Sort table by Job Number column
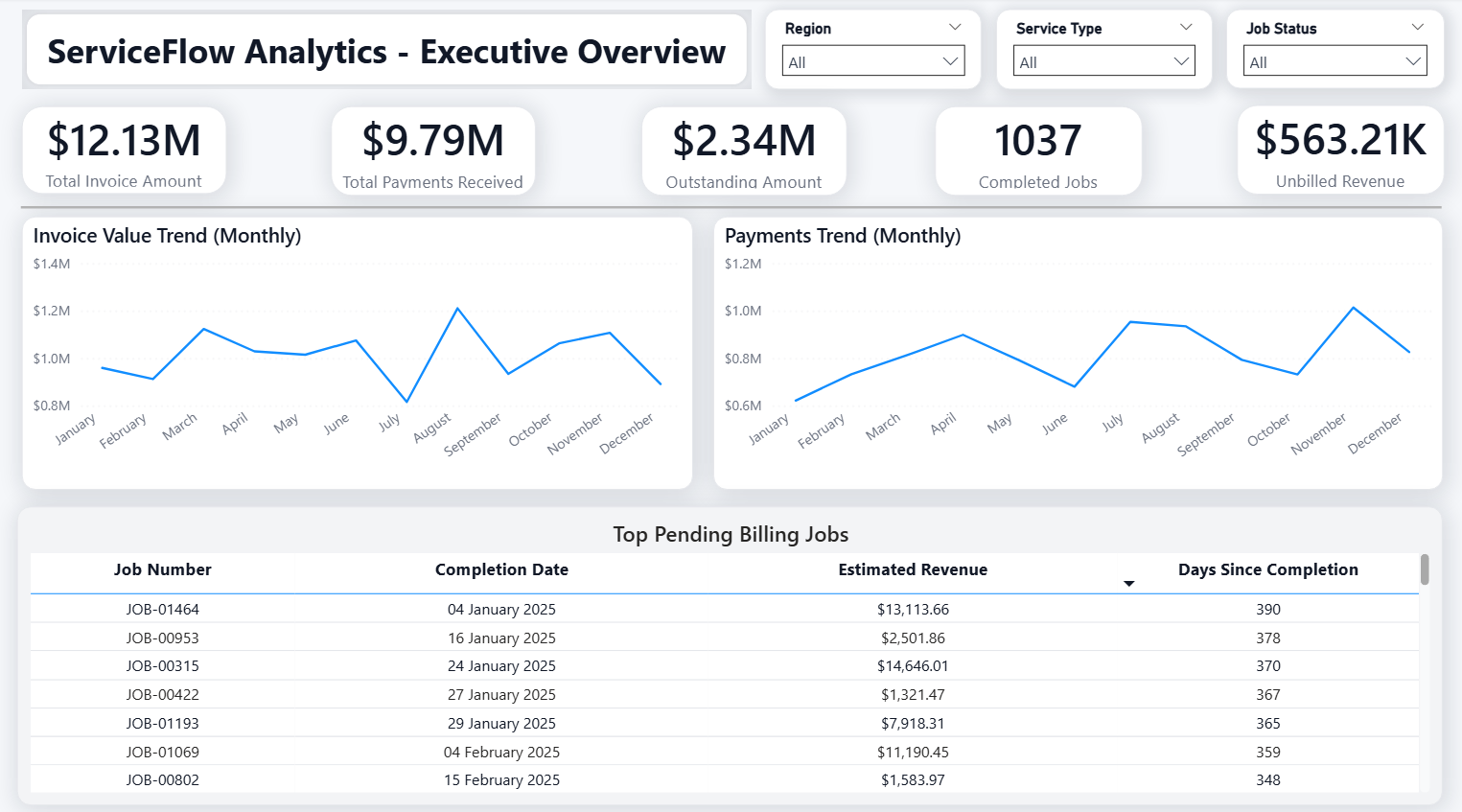The width and height of the screenshot is (1462, 812). click(x=163, y=569)
